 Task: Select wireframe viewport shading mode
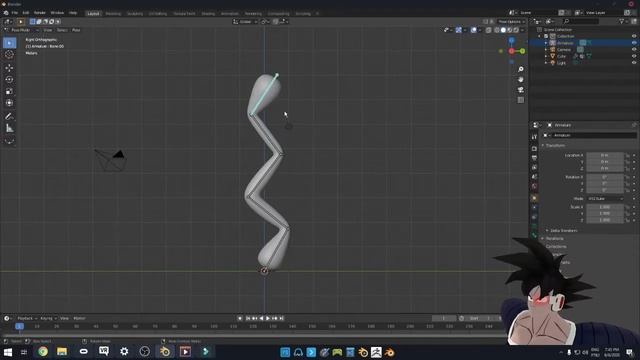(497, 30)
